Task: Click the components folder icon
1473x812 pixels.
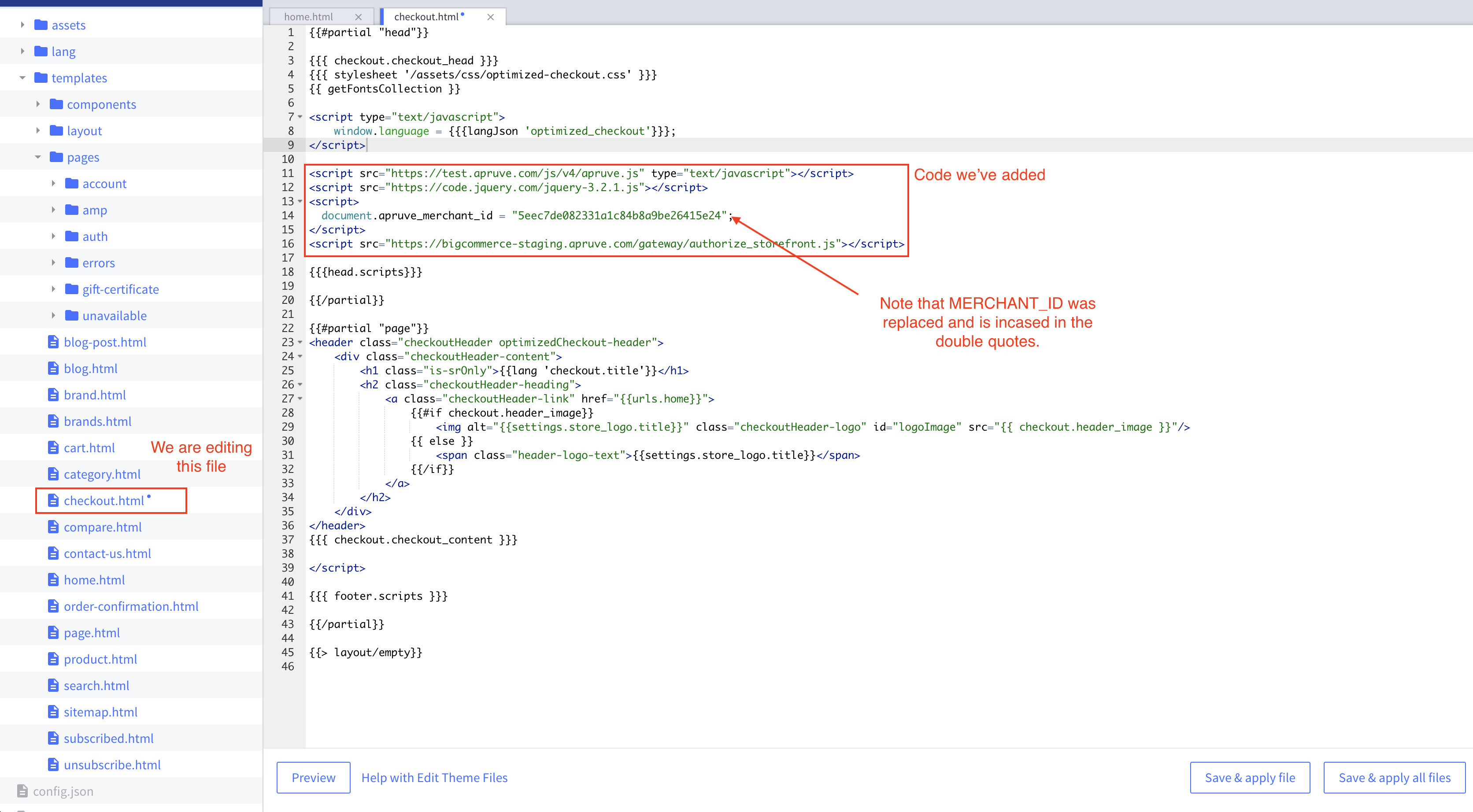Action: coord(56,104)
